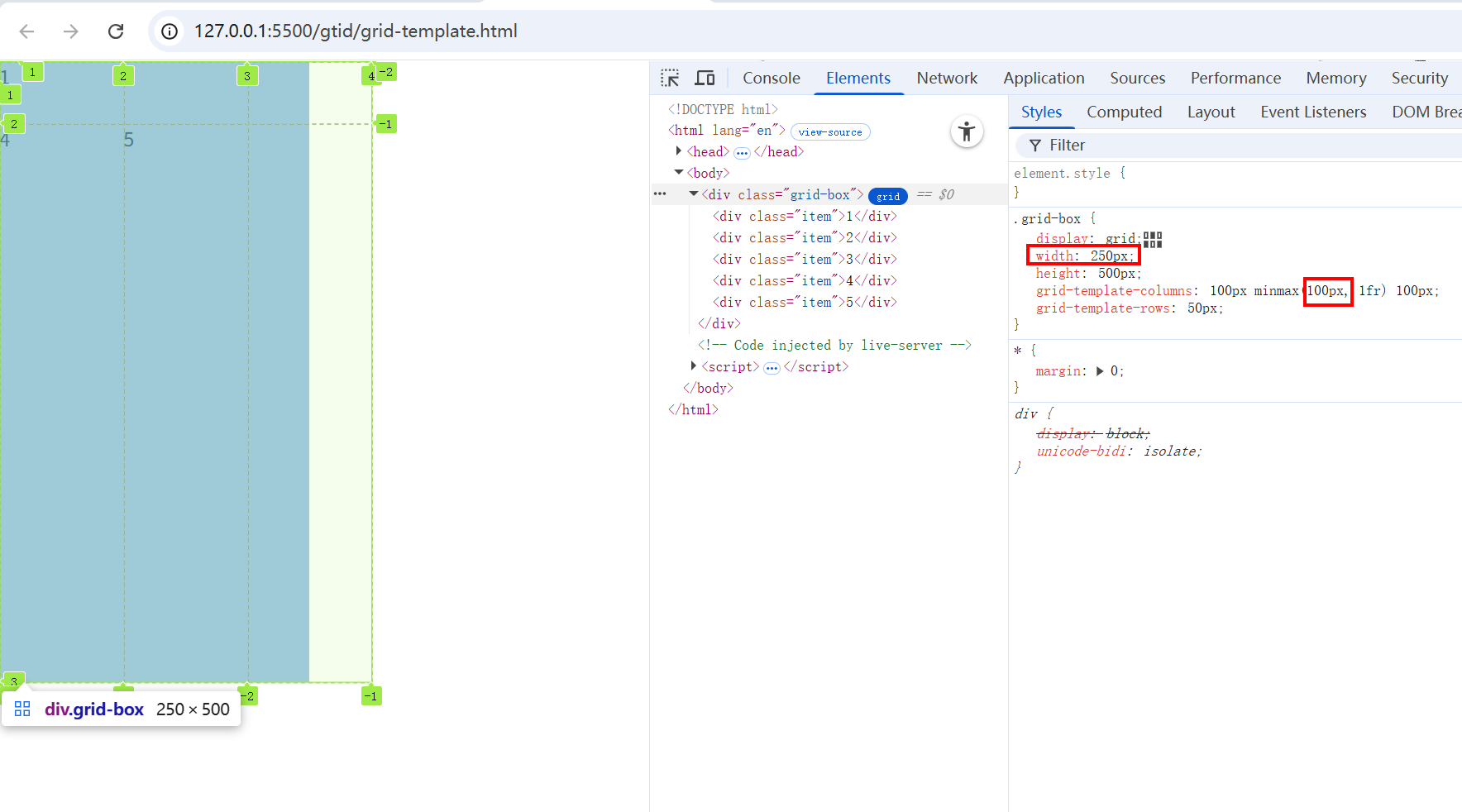
Task: Collapse the div.grid-box element node
Action: tap(694, 194)
